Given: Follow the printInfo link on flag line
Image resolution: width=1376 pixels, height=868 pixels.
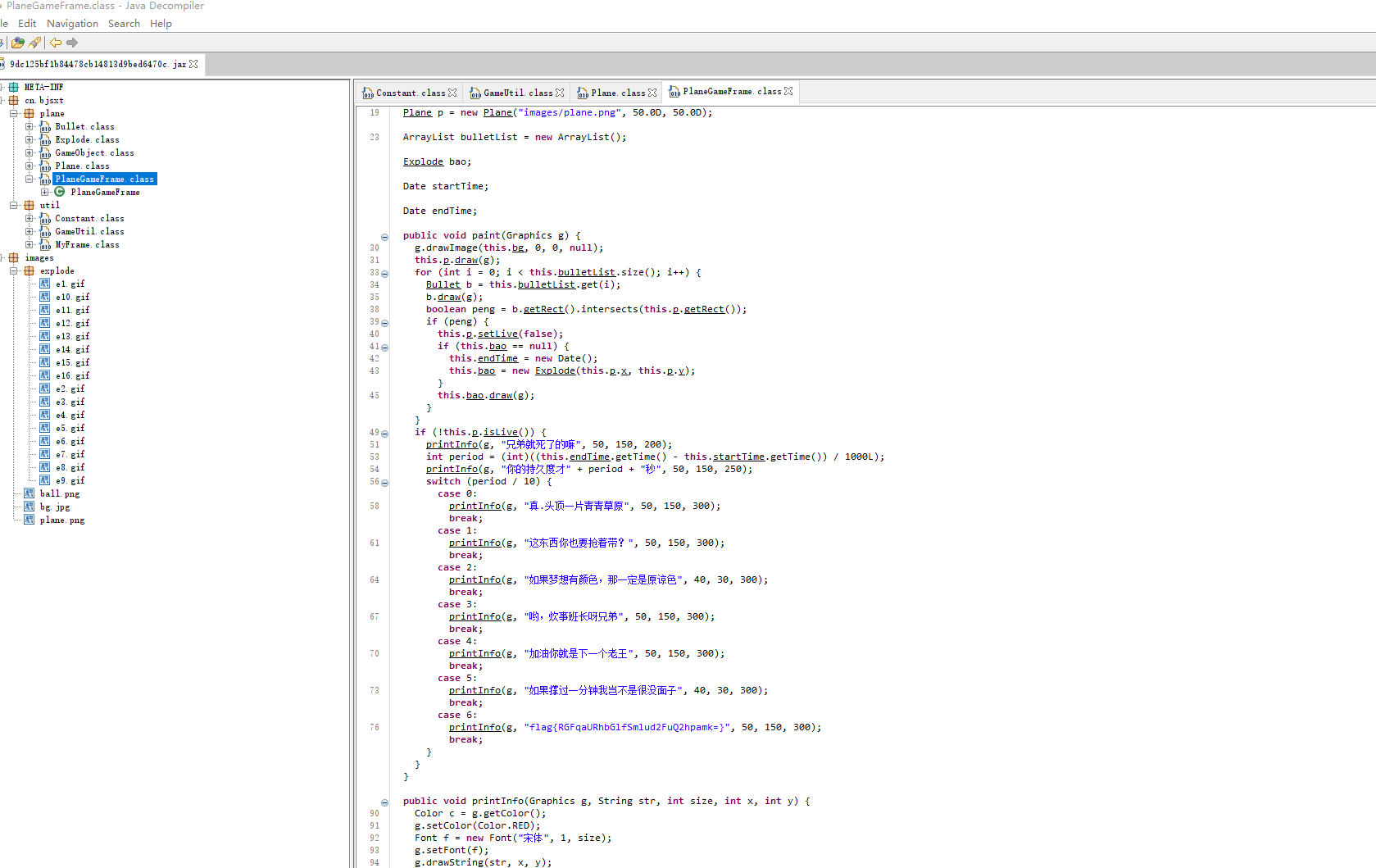Looking at the screenshot, I should [x=475, y=728].
